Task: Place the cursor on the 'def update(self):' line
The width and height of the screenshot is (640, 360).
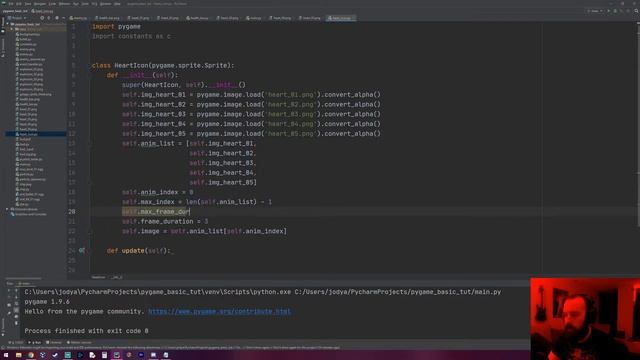Action: 139,251
